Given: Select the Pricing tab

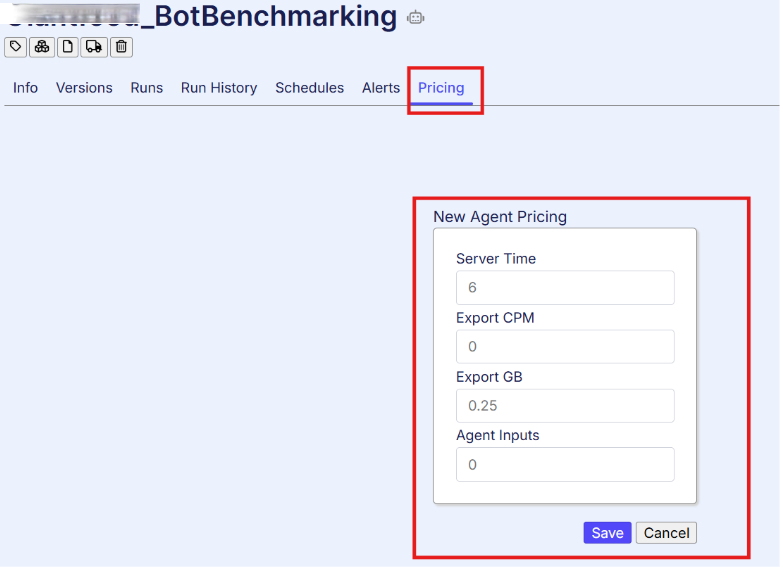Looking at the screenshot, I should 441,88.
